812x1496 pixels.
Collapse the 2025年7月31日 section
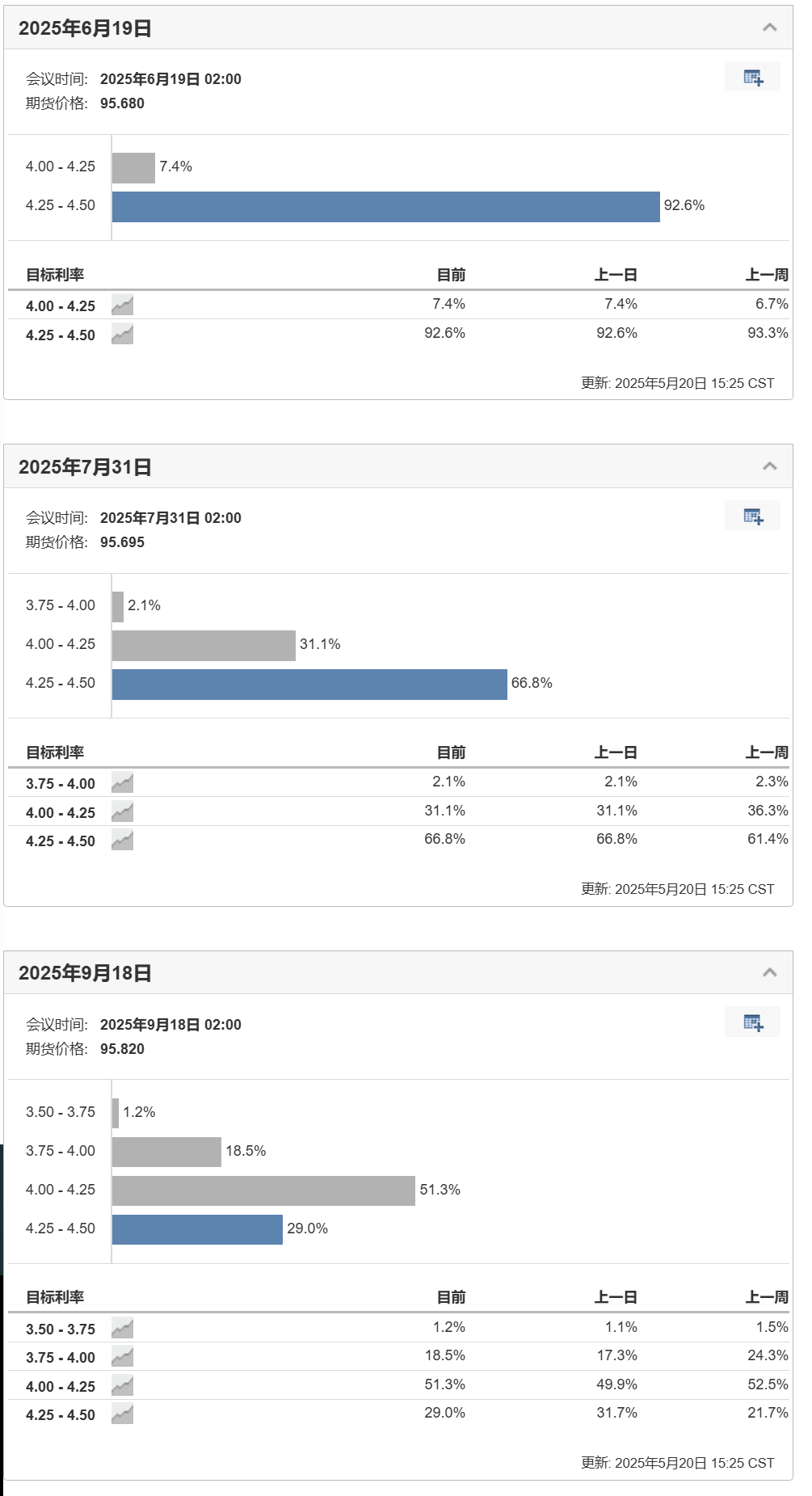[x=770, y=466]
